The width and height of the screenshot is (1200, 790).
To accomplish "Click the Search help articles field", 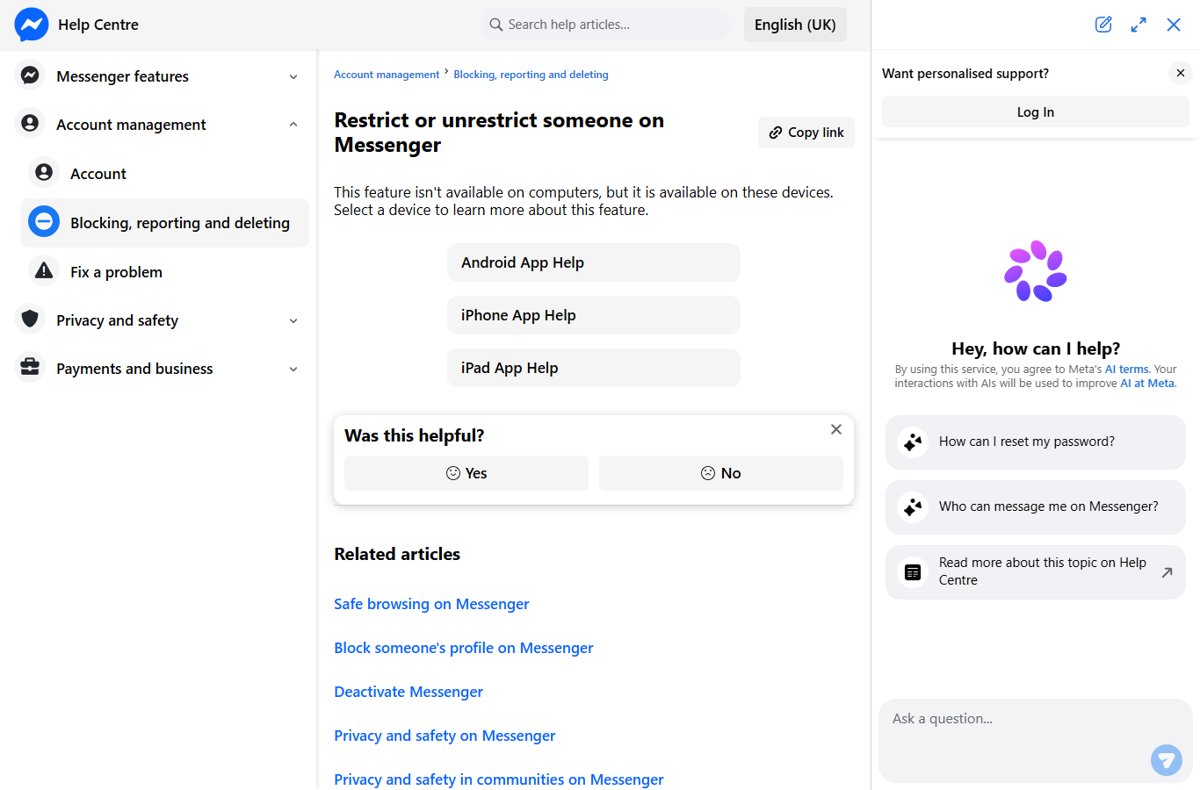I will pyautogui.click(x=606, y=24).
